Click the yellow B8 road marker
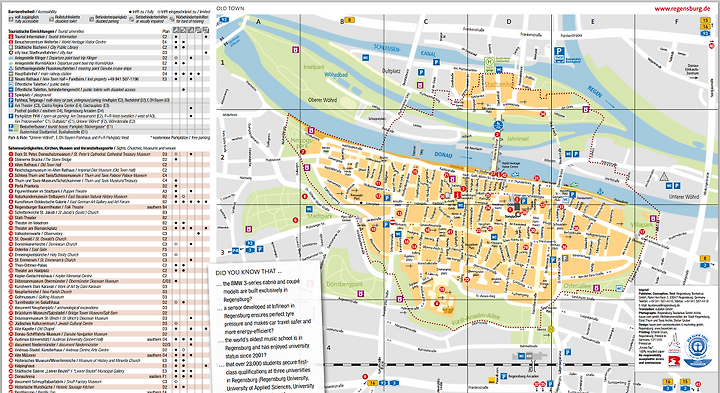Screen dimensions: 720x393 point(349,20)
